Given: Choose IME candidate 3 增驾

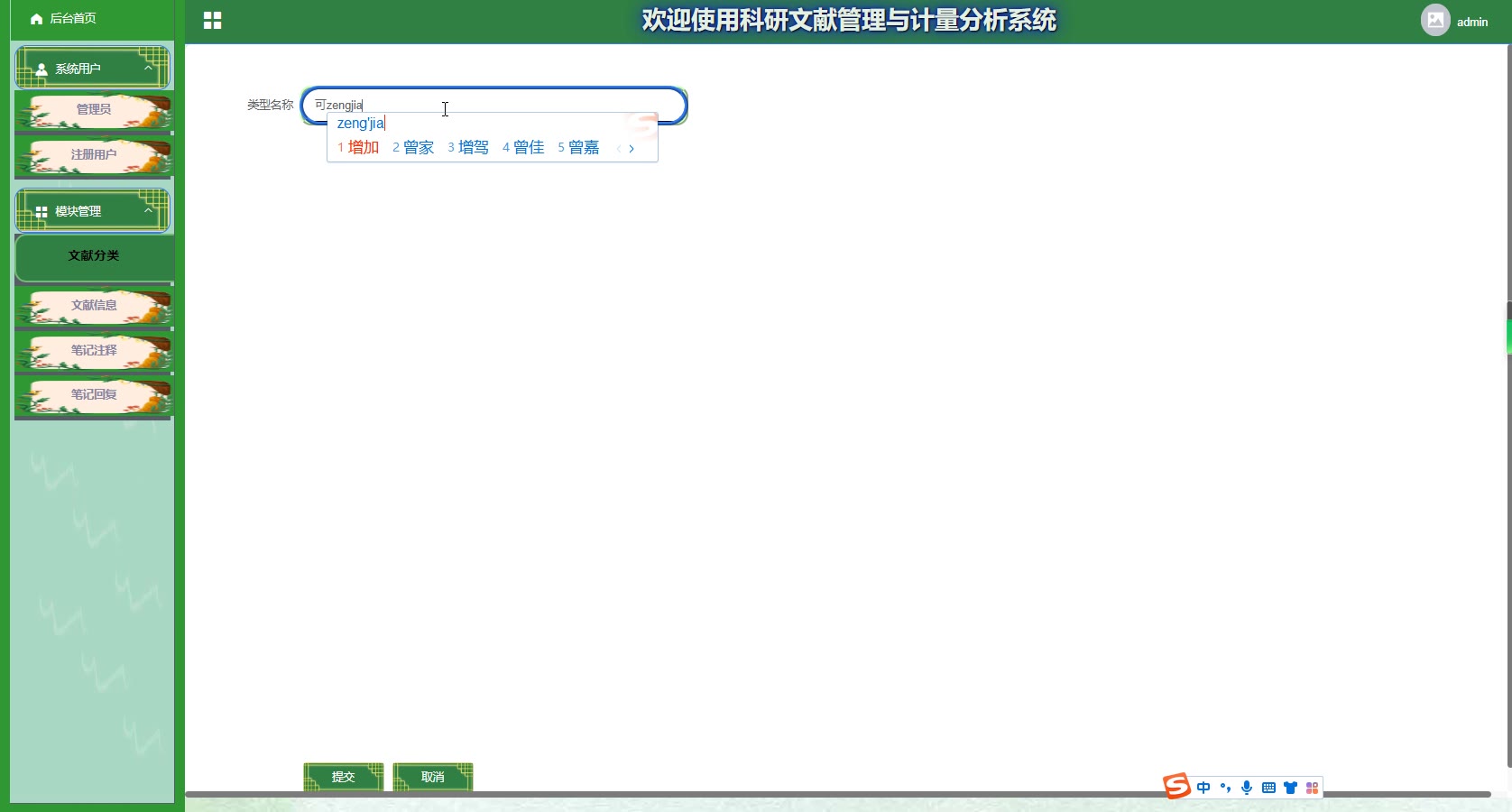Looking at the screenshot, I should (468, 147).
